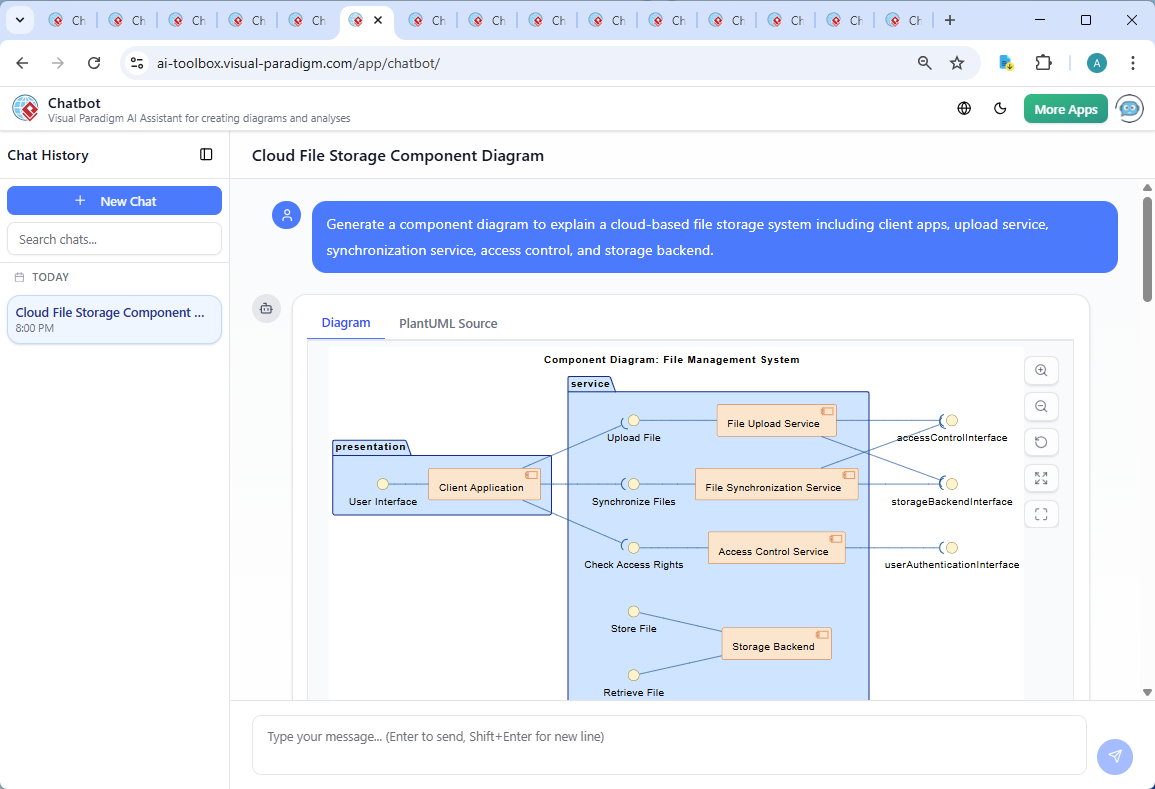Collapse the Chat History sidebar panel
The image size is (1155, 789).
206,154
